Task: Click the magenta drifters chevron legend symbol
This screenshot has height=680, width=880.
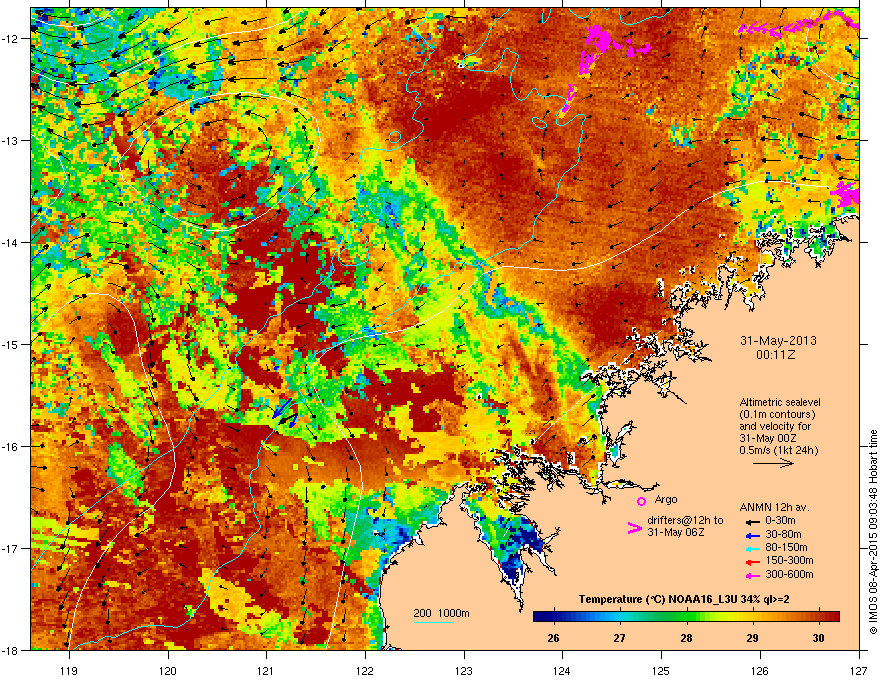Action: (634, 528)
